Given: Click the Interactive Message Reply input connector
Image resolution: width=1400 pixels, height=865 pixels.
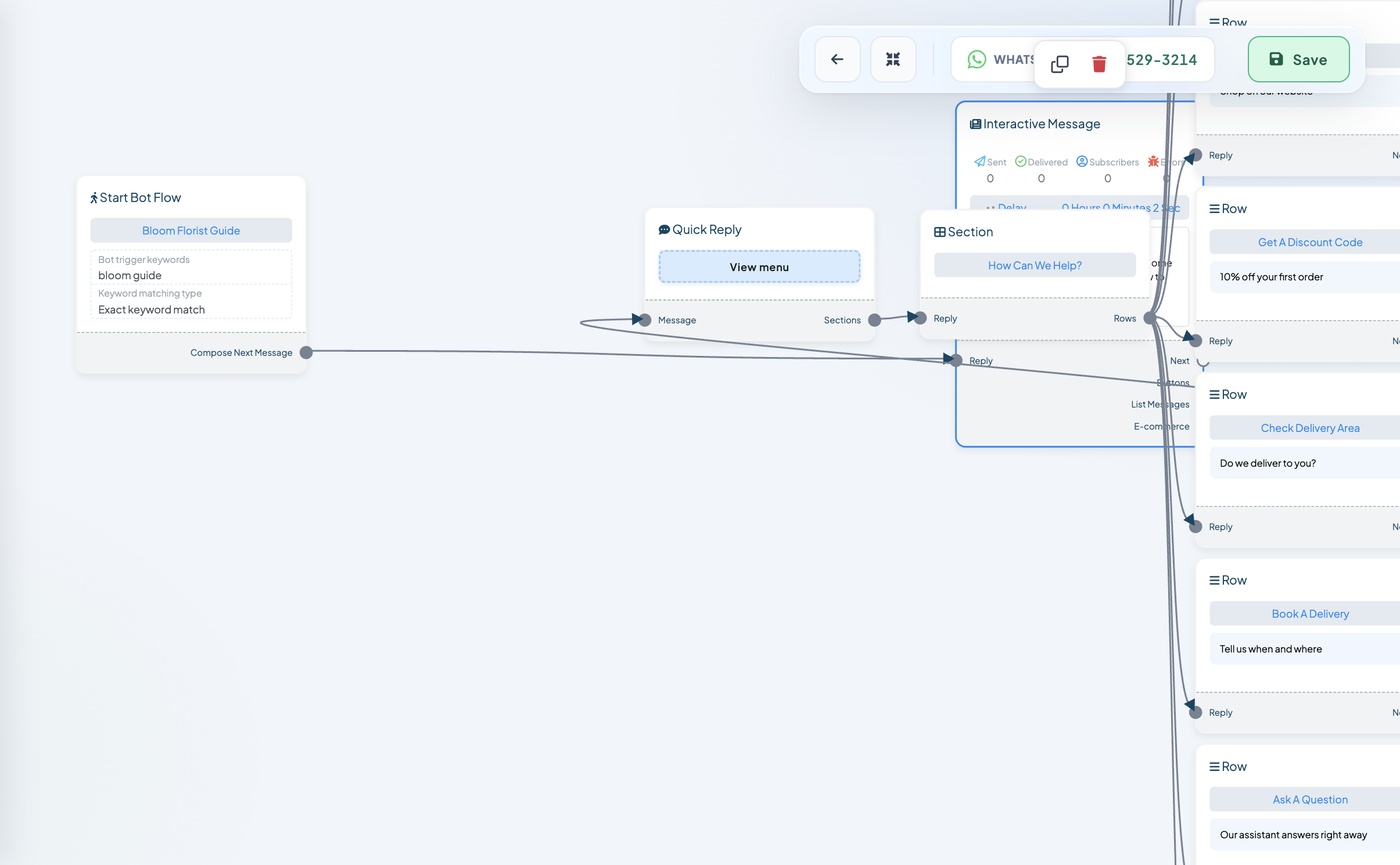Looking at the screenshot, I should pyautogui.click(x=956, y=360).
